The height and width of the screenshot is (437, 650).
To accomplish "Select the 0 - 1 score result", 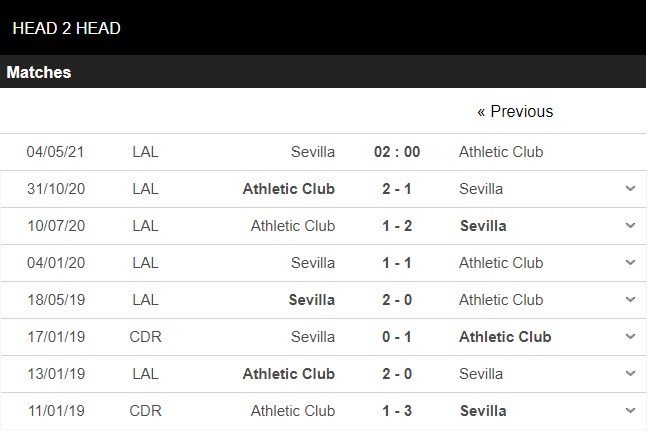I will point(397,337).
